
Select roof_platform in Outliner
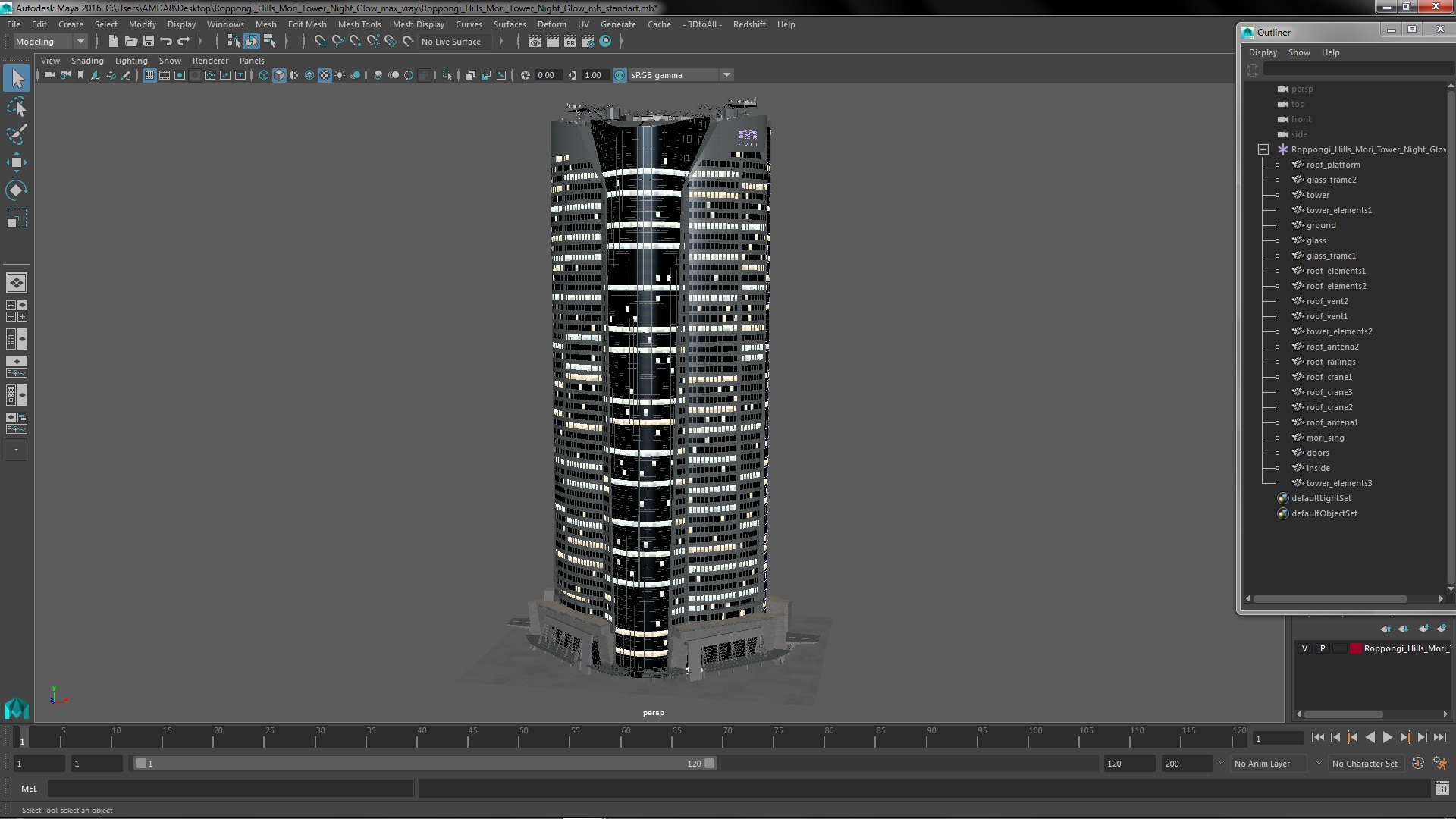pyautogui.click(x=1333, y=165)
